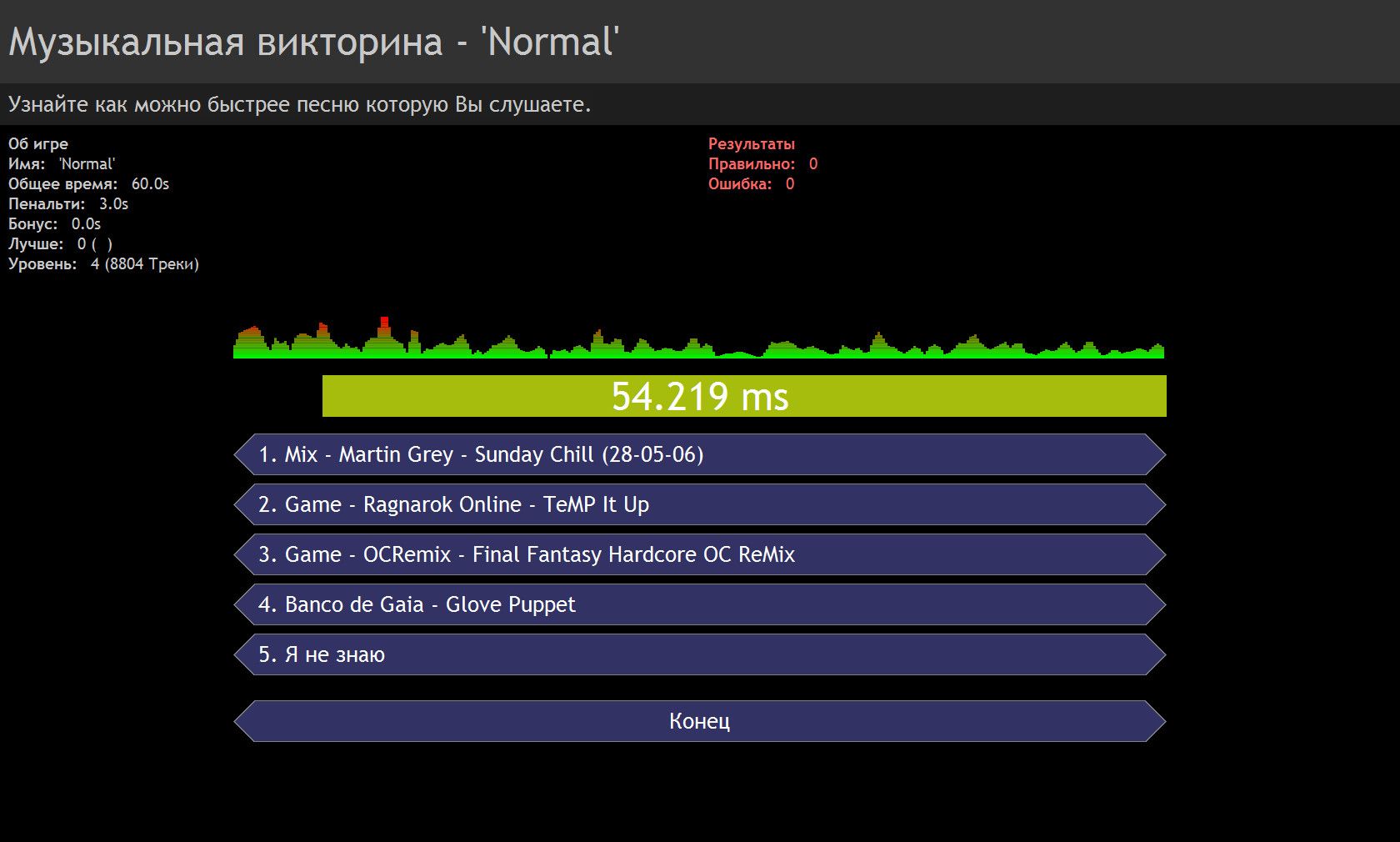The image size is (1400, 842).
Task: Click the 'Ошибка: 0' result line
Action: (752, 184)
